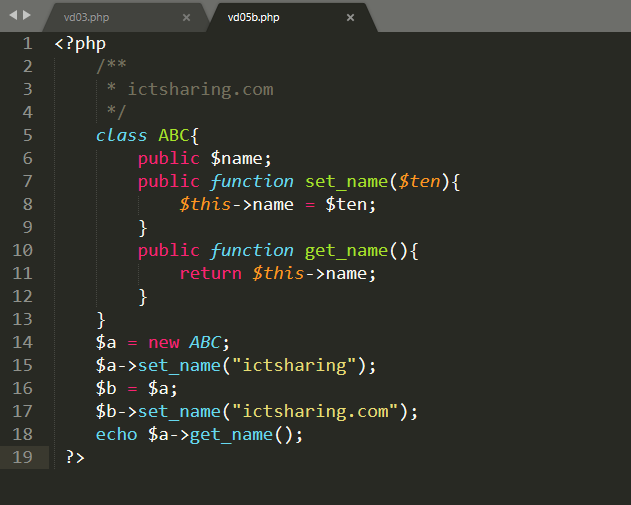The width and height of the screenshot is (631, 505).
Task: Click the 'echo' keyword on line 18
Action: [117, 435]
